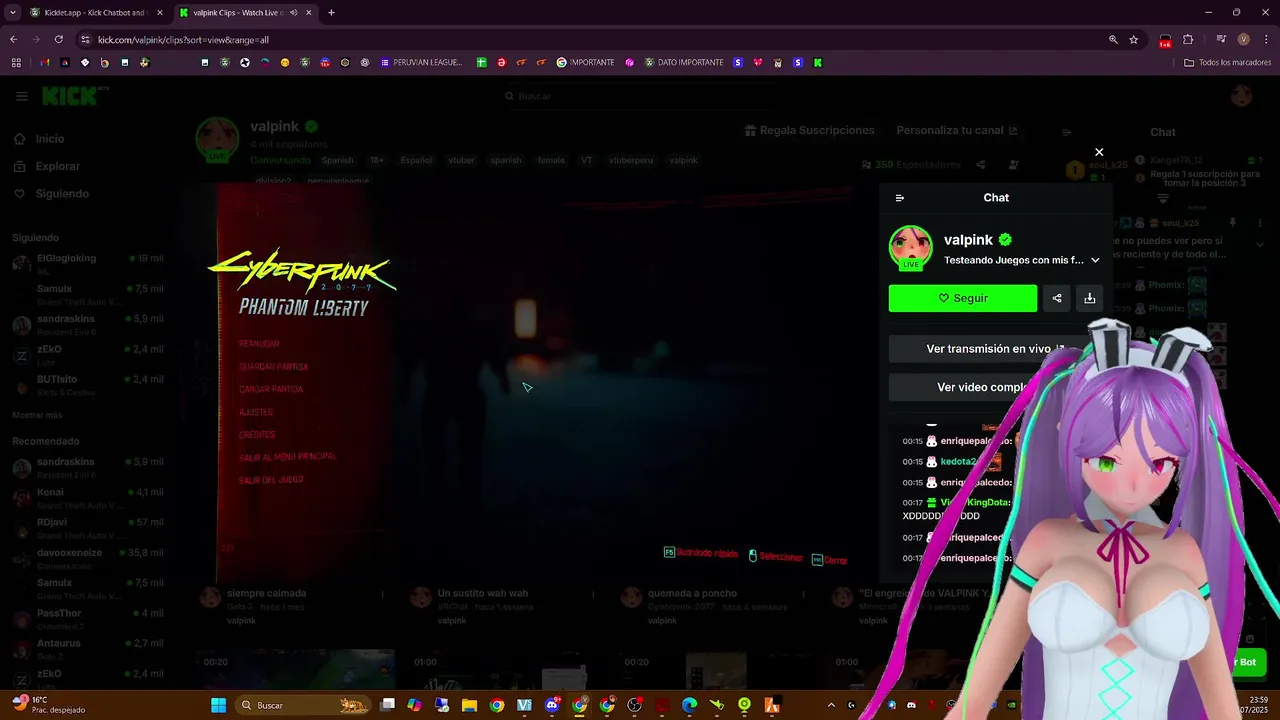Close the clip viewer overlay
Viewport: 1280px width, 720px height.
[x=1099, y=152]
